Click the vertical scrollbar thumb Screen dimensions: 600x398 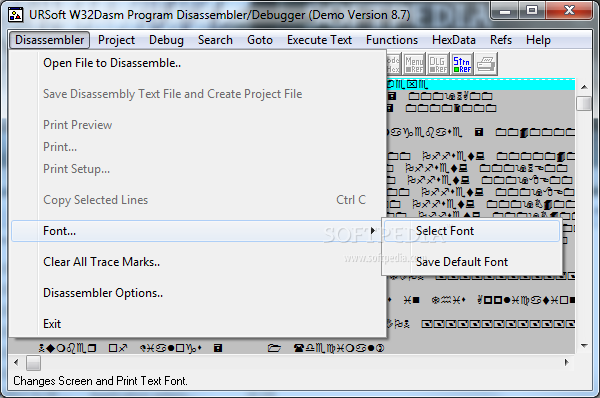(x=584, y=103)
